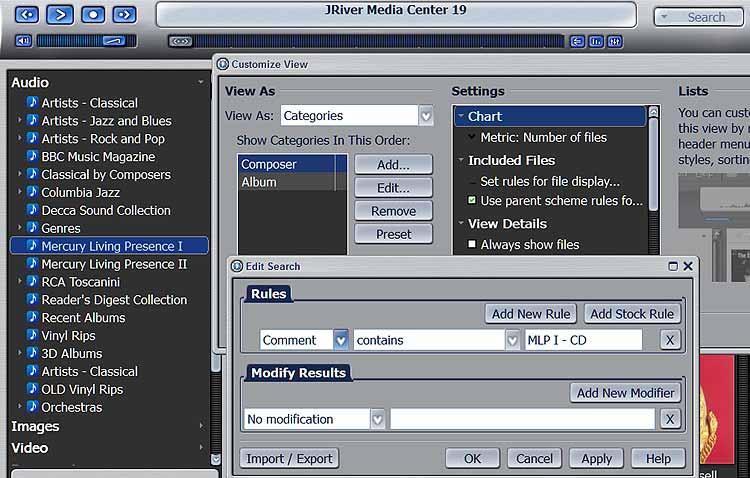Click the music note icon beside Genres
Screen dimensions: 750x478
pos(32,228)
